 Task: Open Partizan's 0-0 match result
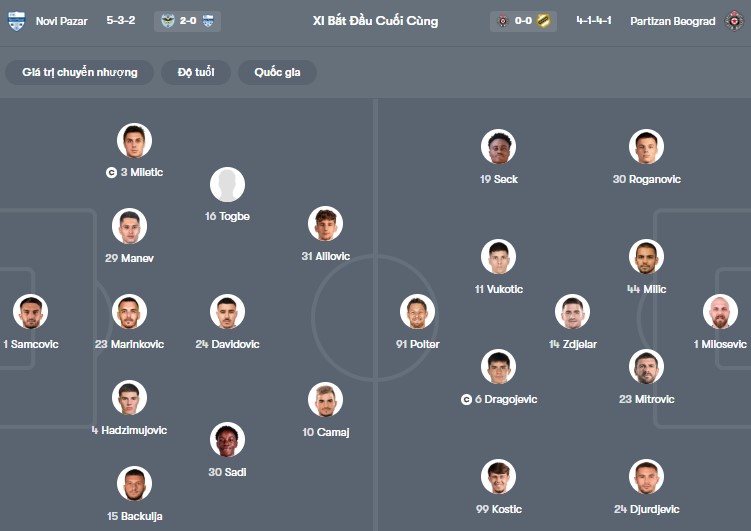[523, 21]
